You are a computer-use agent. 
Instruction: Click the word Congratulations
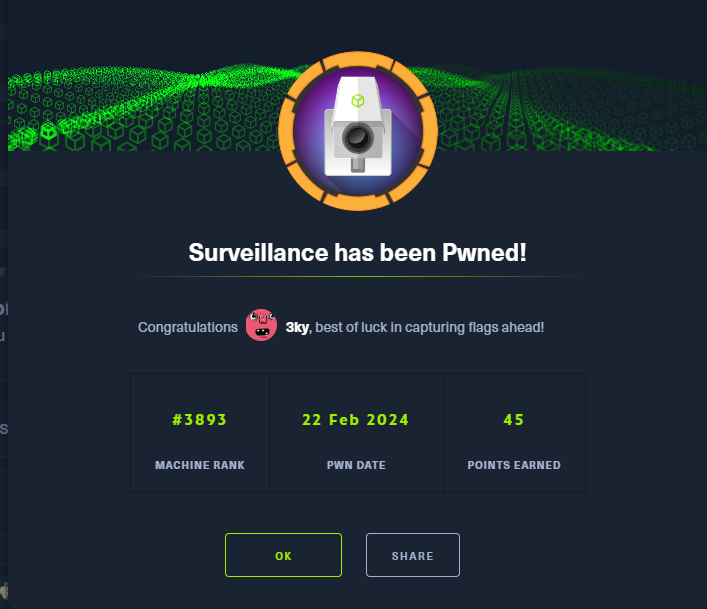188,328
